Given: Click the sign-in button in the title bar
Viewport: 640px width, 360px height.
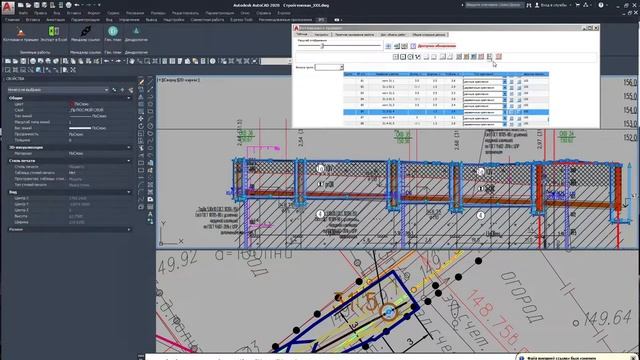Looking at the screenshot, I should pos(551,5).
